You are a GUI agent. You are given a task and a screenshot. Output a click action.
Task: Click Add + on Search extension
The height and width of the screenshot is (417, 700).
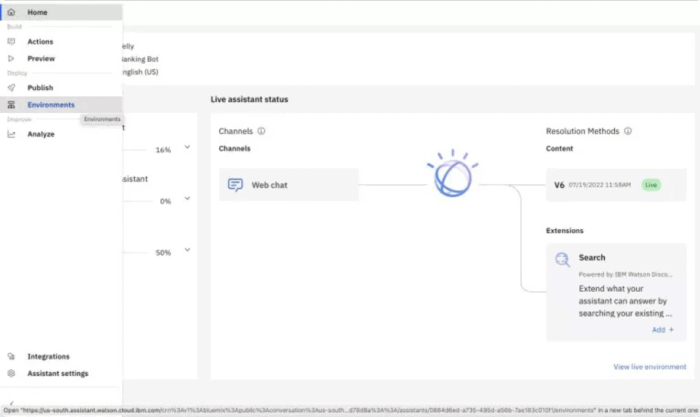point(662,329)
